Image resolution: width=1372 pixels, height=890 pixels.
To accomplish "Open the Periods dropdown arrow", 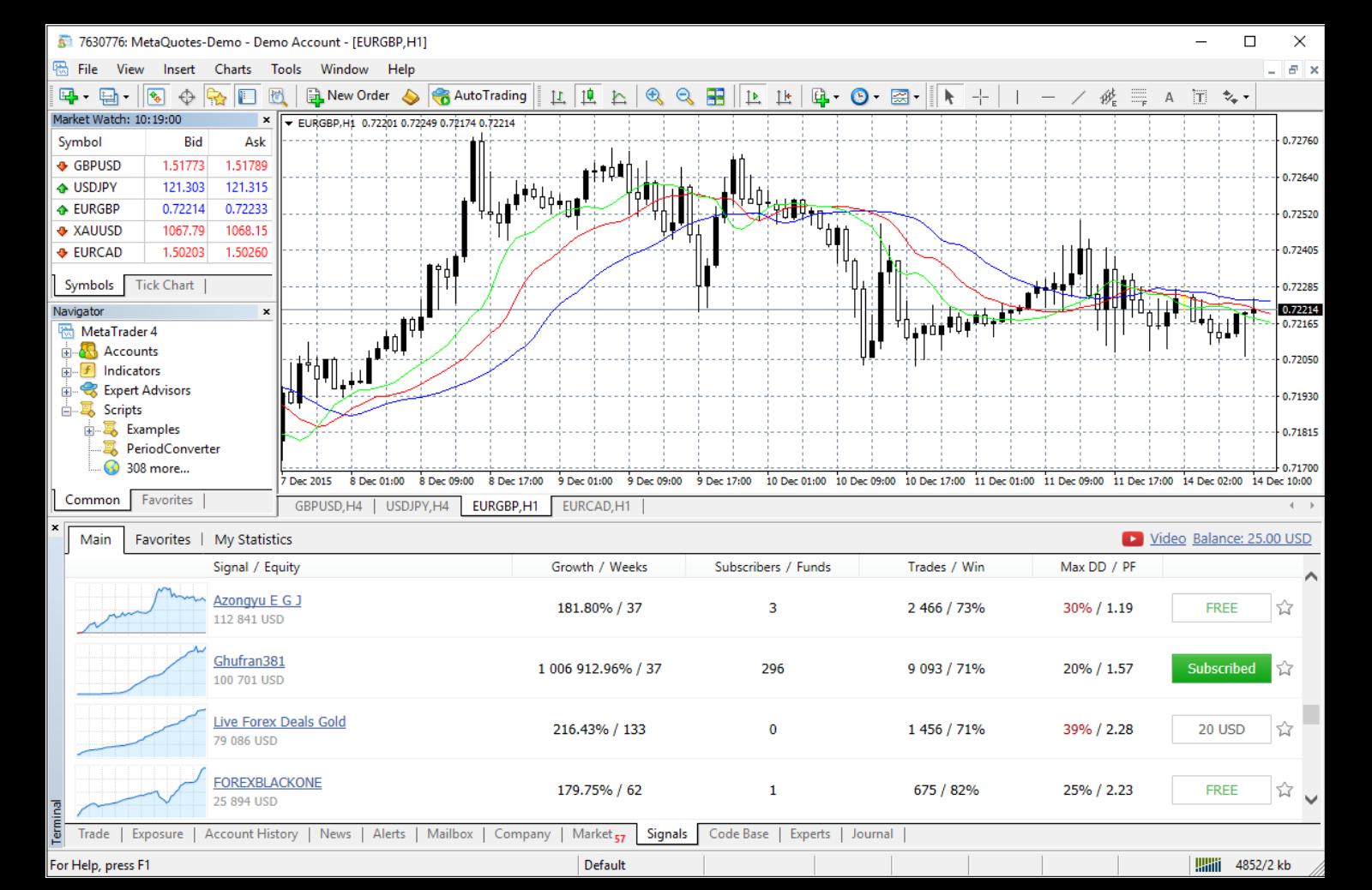I will point(876,98).
